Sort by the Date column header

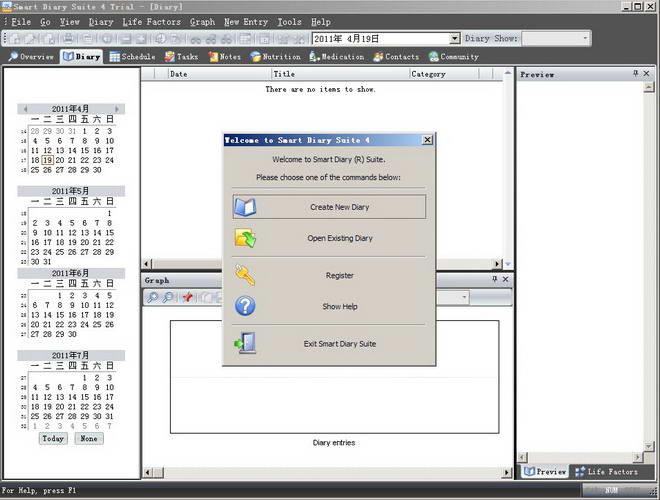point(219,74)
